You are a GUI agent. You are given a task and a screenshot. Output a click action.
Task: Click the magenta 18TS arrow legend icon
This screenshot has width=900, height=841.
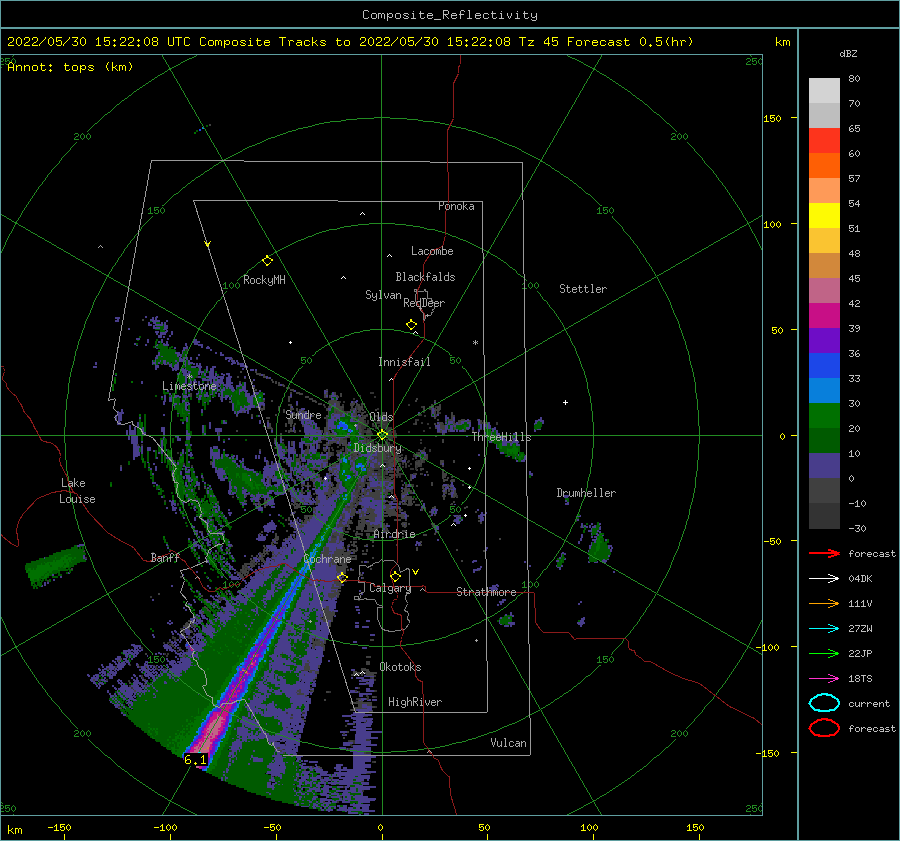point(824,679)
